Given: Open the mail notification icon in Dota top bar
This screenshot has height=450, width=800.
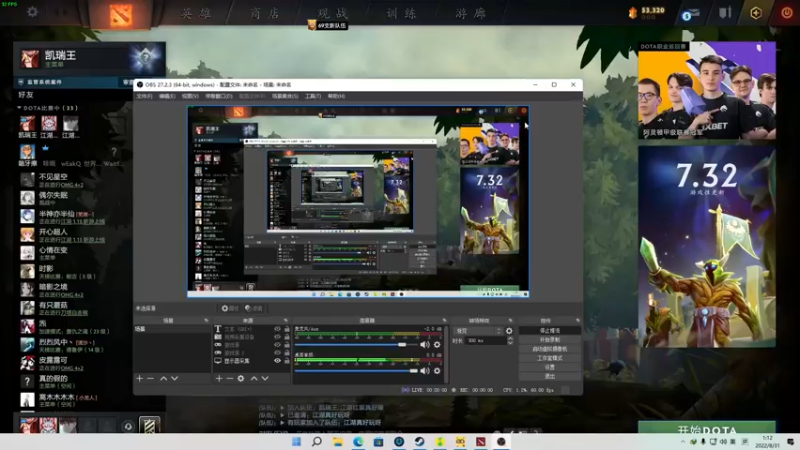Looking at the screenshot, I should tap(690, 14).
